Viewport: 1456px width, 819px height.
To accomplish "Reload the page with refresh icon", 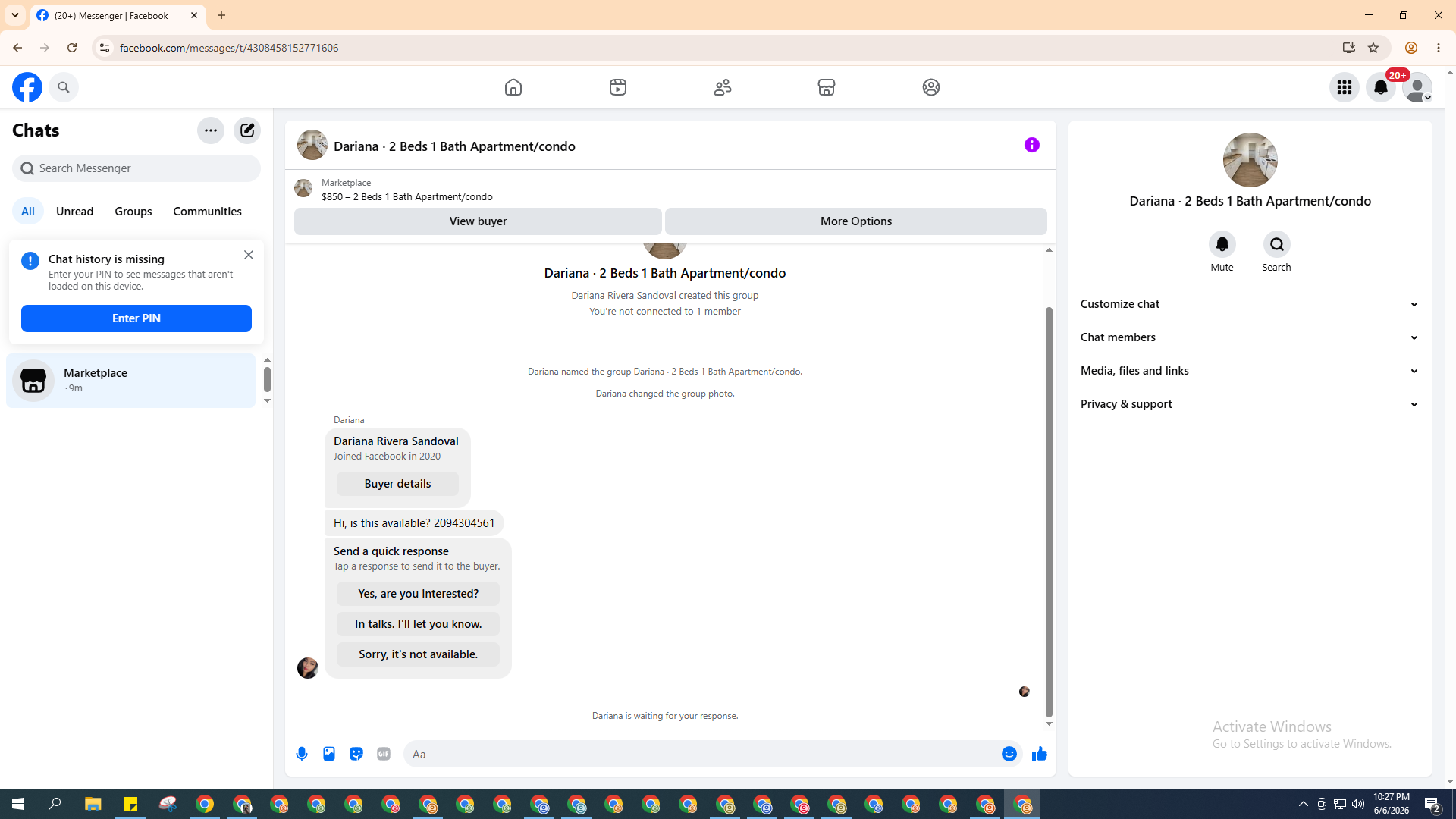I will 72,48.
